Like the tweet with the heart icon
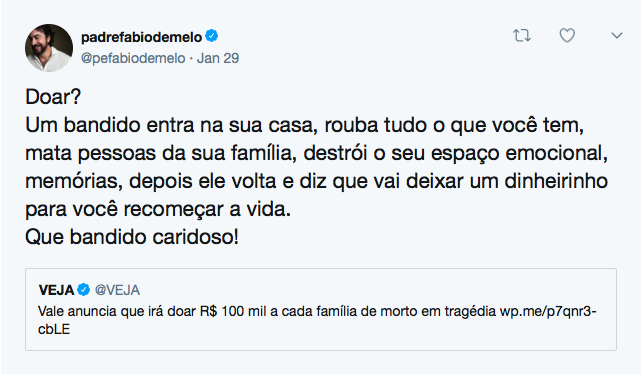This screenshot has width=642, height=374. click(x=567, y=36)
